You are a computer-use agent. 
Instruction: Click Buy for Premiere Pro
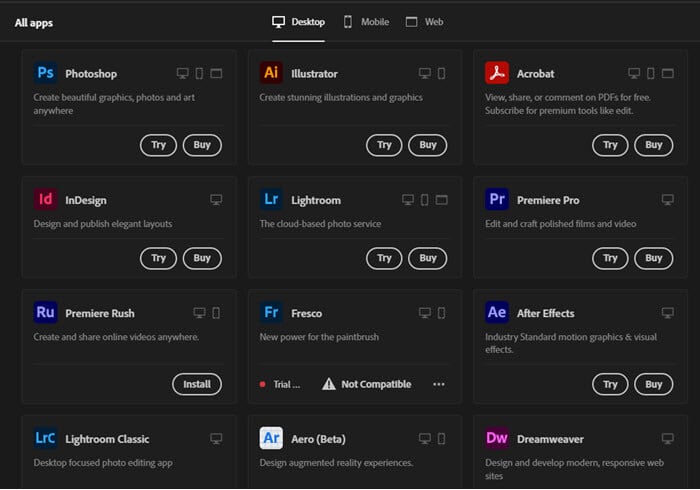(x=654, y=258)
